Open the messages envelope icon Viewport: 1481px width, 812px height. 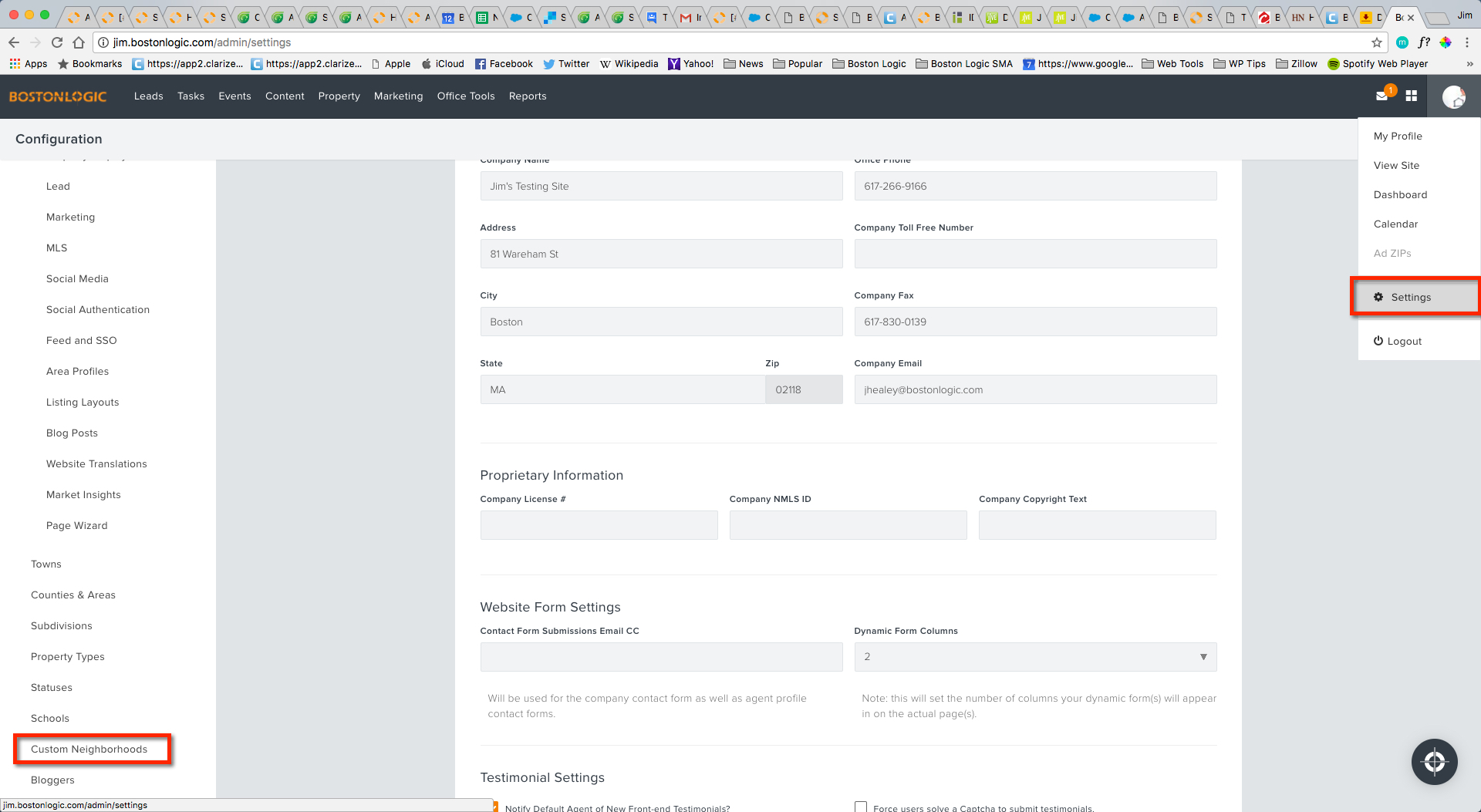(1382, 96)
